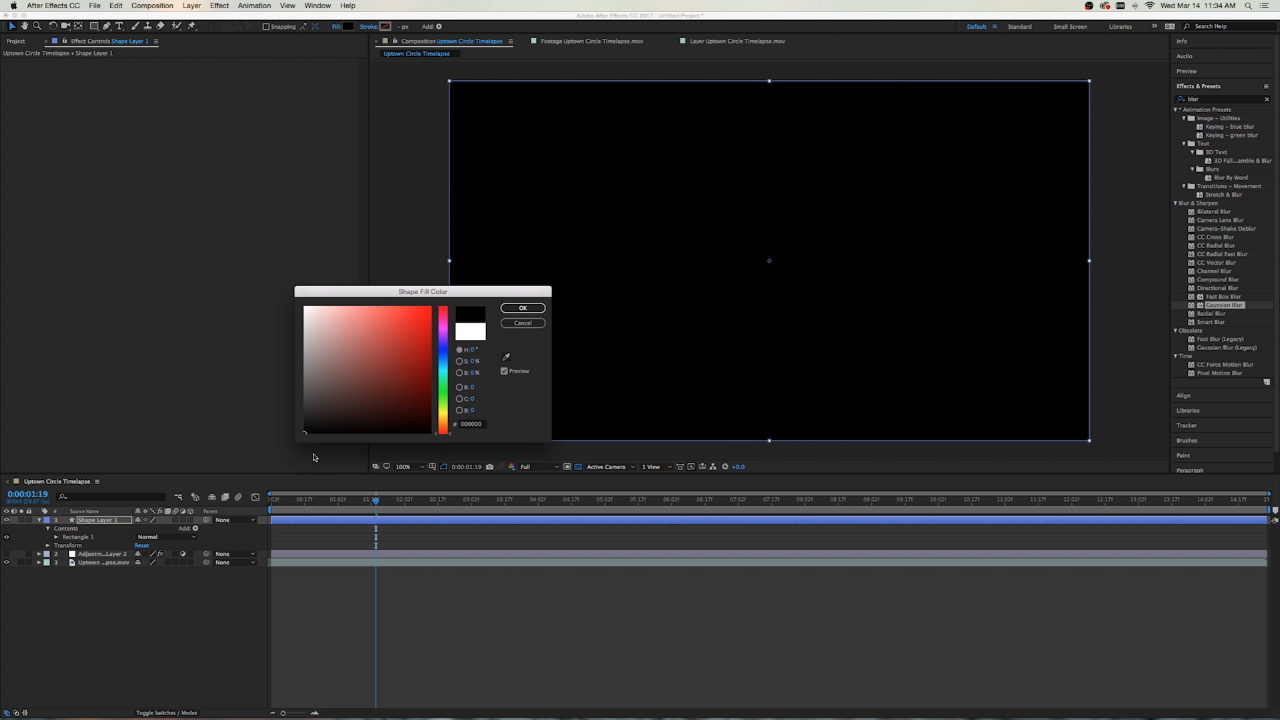This screenshot has height=720, width=1280.
Task: Open the Align panel
Action: 1183,396
